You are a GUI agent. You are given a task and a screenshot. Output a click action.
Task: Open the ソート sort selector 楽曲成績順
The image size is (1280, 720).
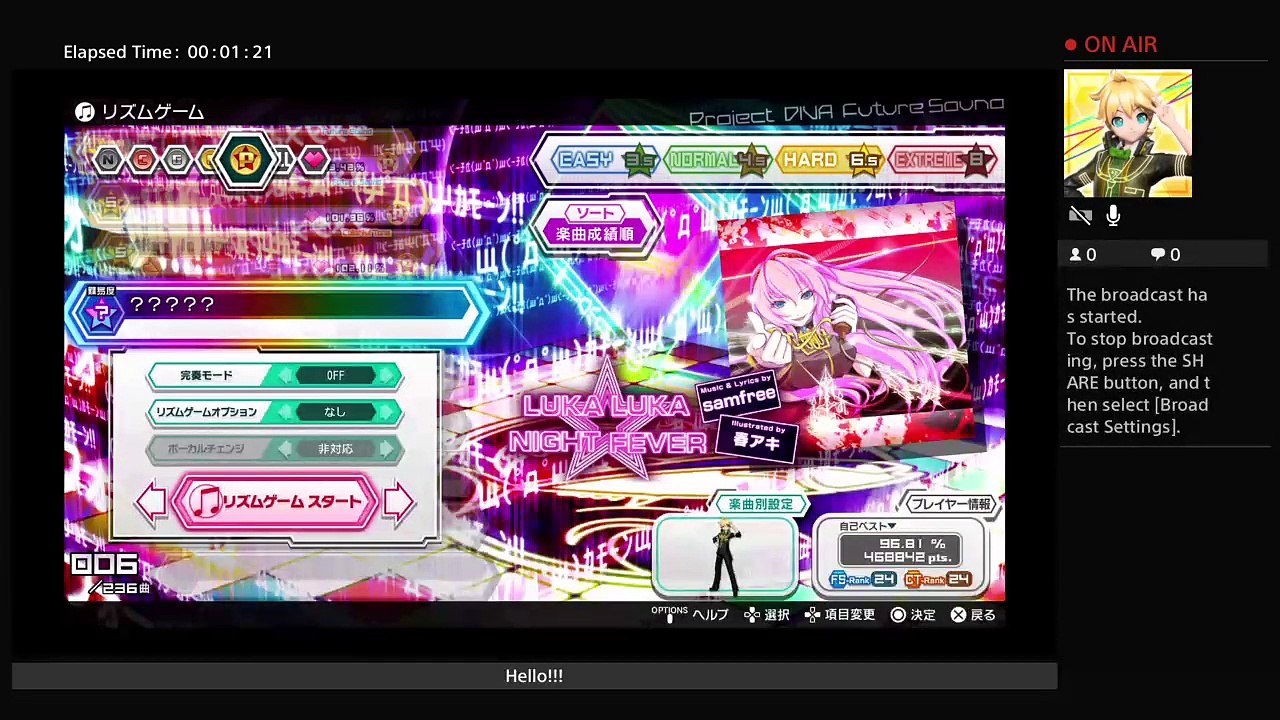pos(597,226)
